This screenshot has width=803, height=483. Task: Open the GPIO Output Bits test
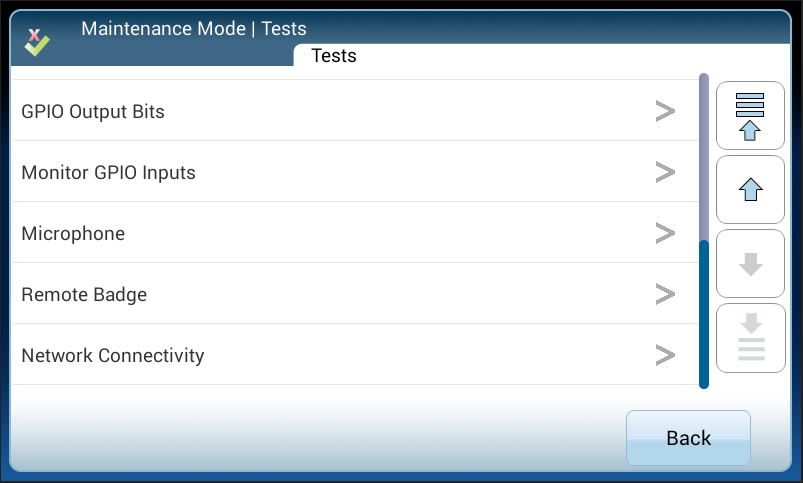tap(93, 112)
